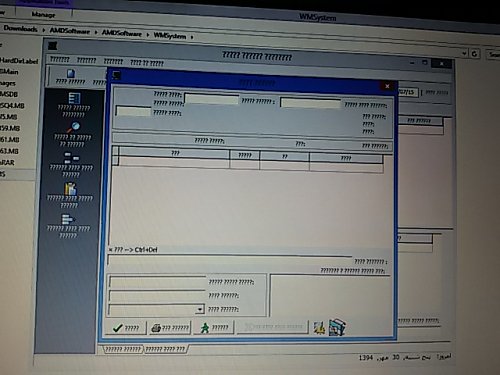Select HardDirLabel in the navigation pane
The height and width of the screenshot is (375, 500).
[19, 61]
